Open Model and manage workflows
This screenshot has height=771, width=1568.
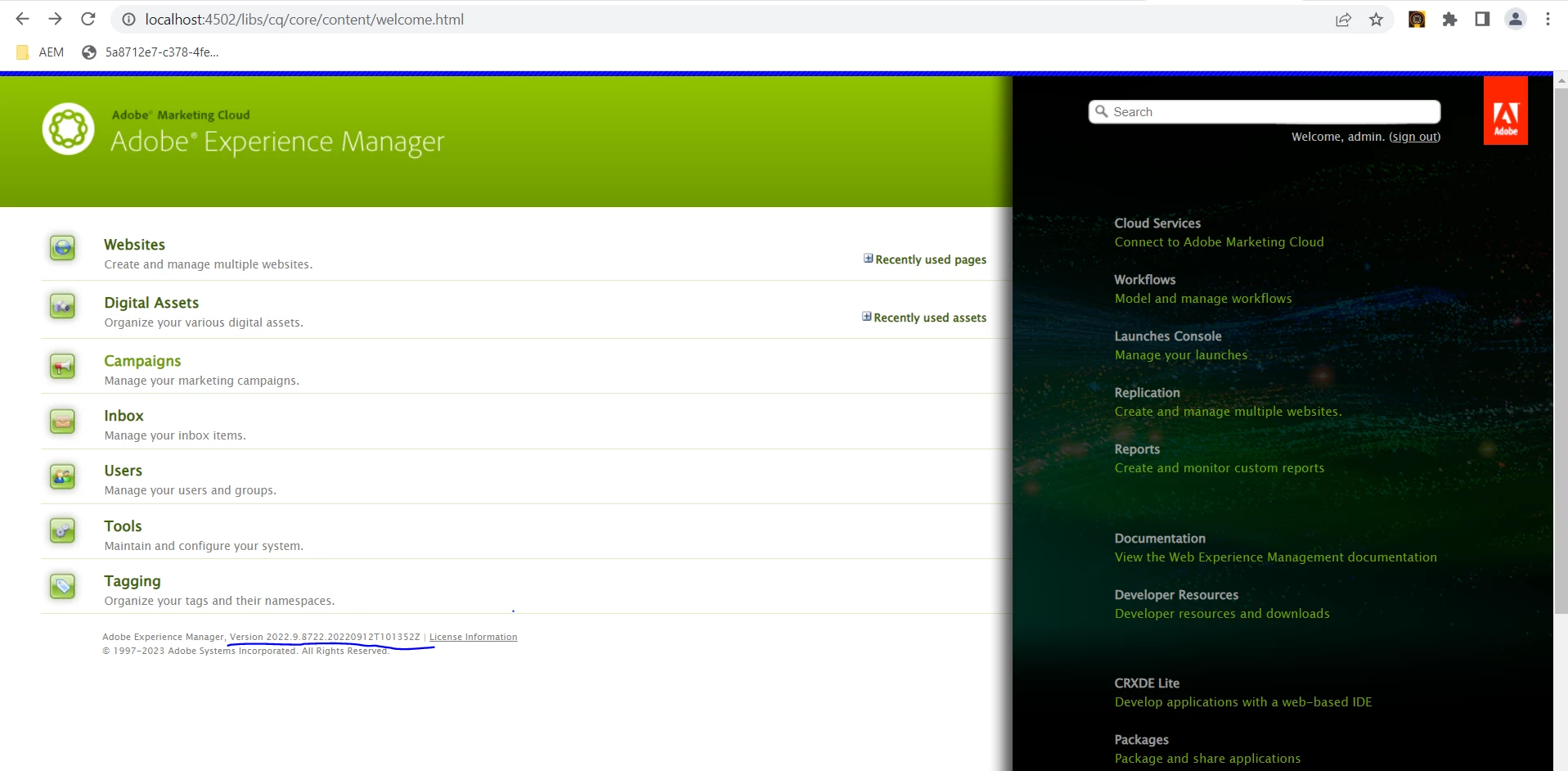1203,299
